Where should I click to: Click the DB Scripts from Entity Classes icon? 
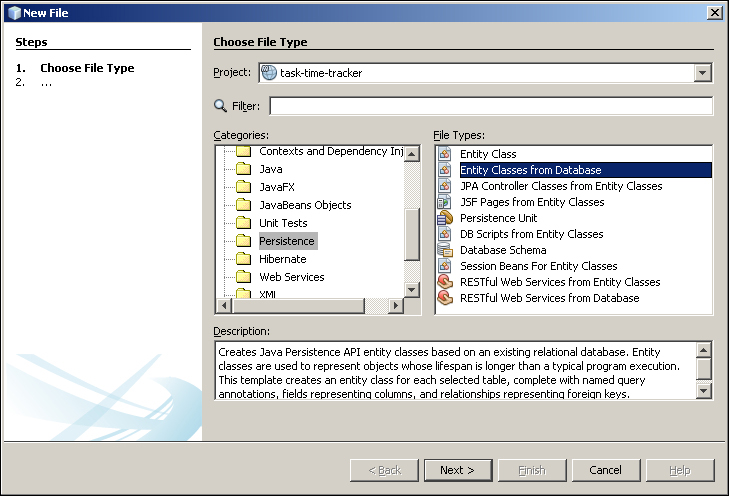(444, 234)
